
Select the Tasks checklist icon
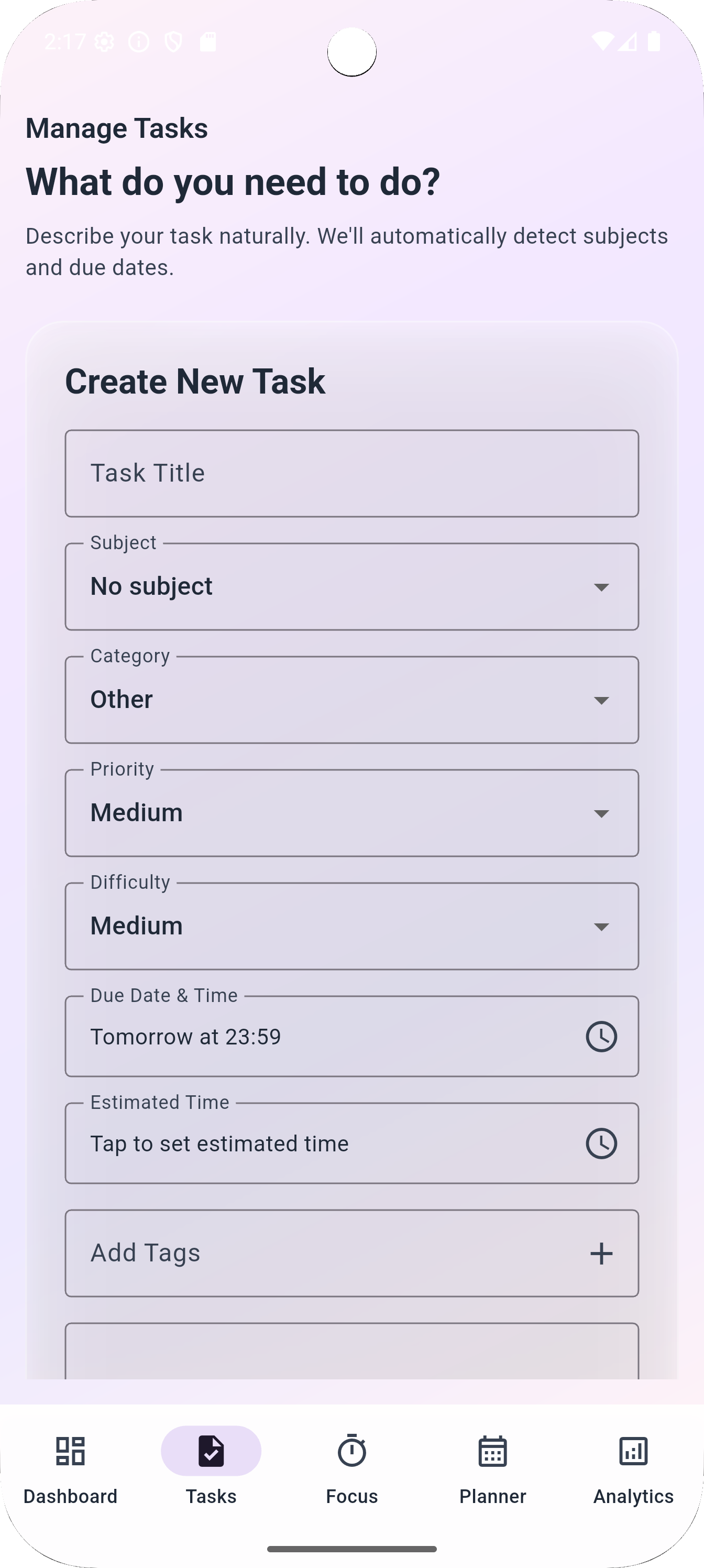pyautogui.click(x=211, y=1451)
